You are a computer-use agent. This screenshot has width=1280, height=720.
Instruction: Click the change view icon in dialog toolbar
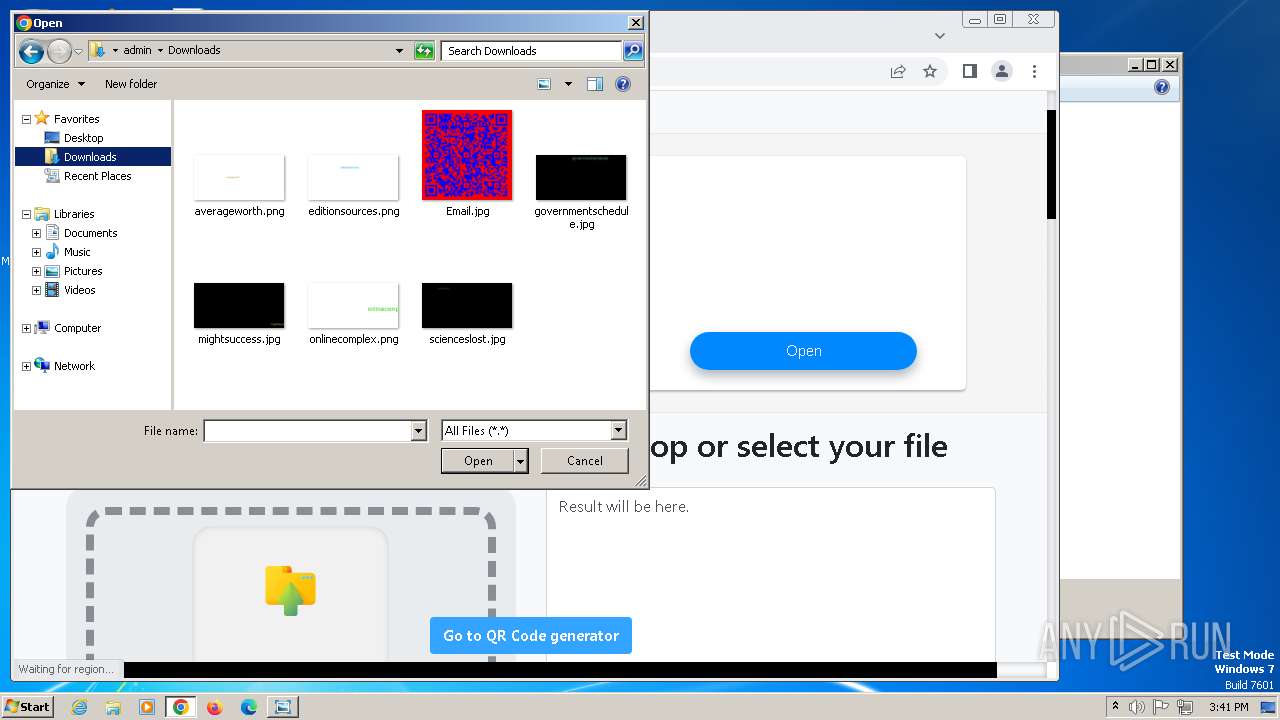tap(544, 84)
